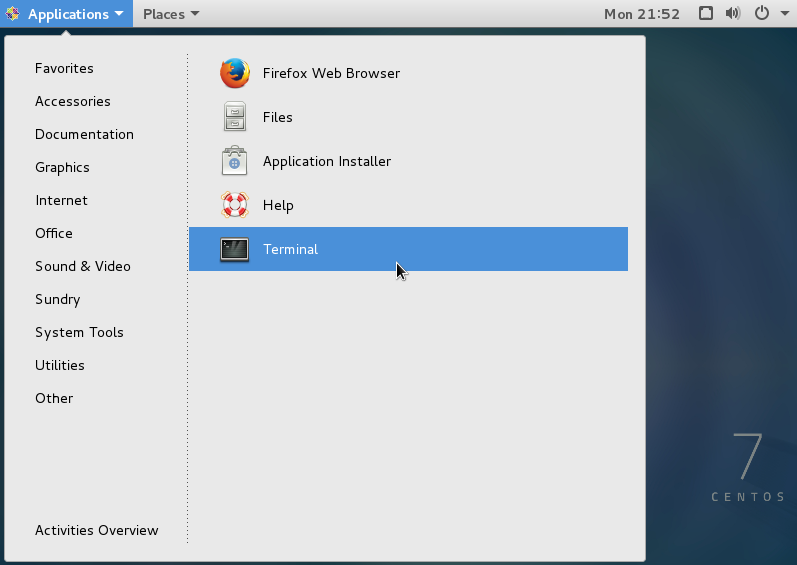
Task: Click the Firefox Web Browser icon
Action: point(234,73)
